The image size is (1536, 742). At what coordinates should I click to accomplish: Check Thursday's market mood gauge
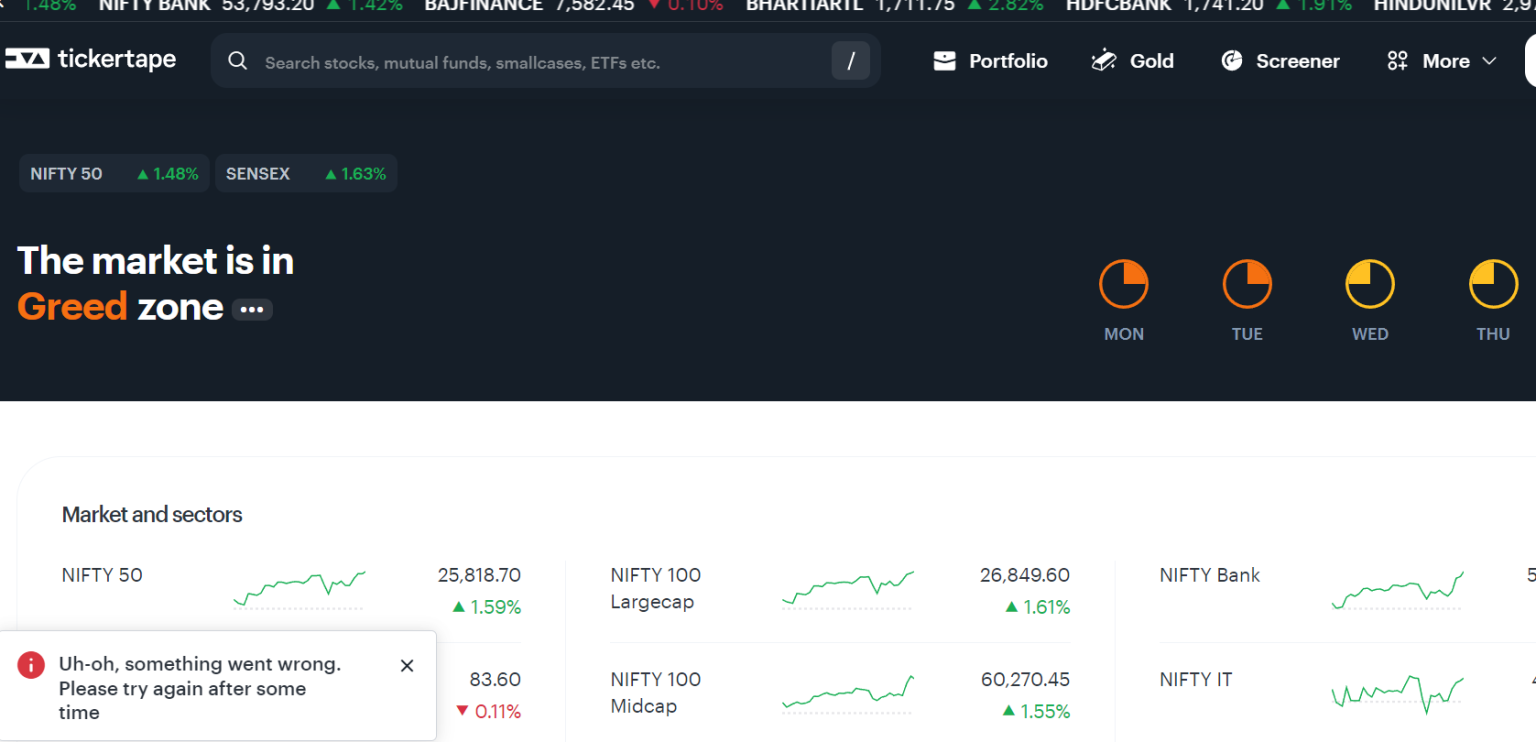click(x=1492, y=283)
